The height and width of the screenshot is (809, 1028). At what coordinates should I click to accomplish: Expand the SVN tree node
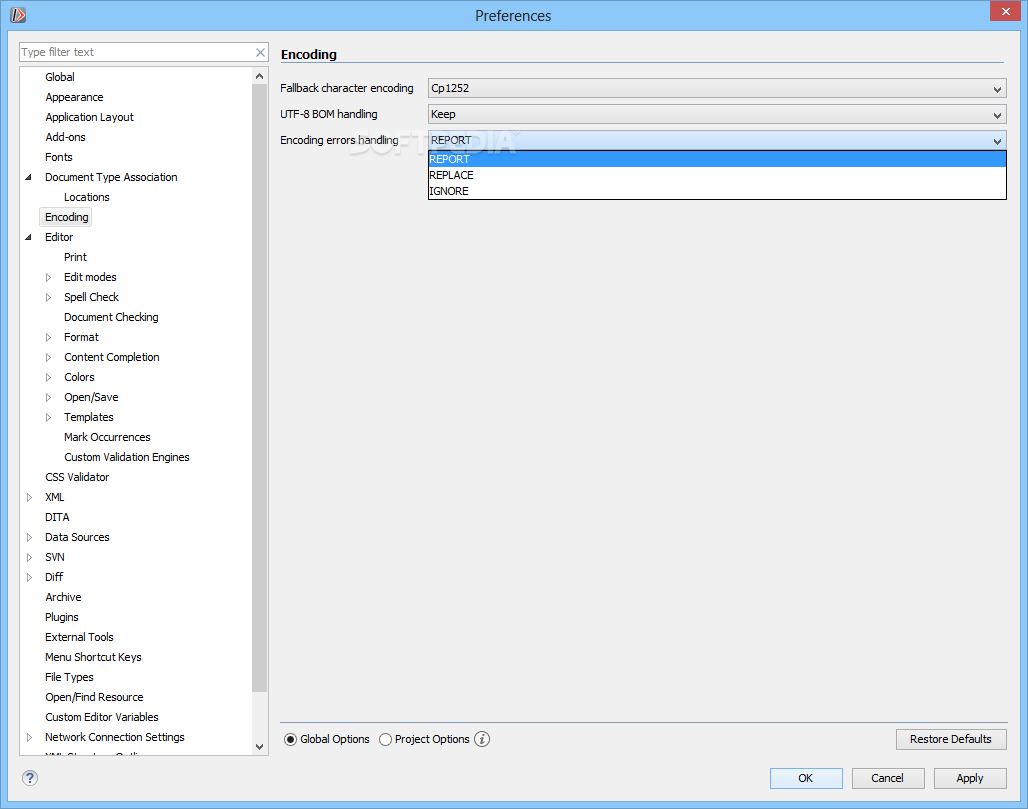tap(29, 557)
